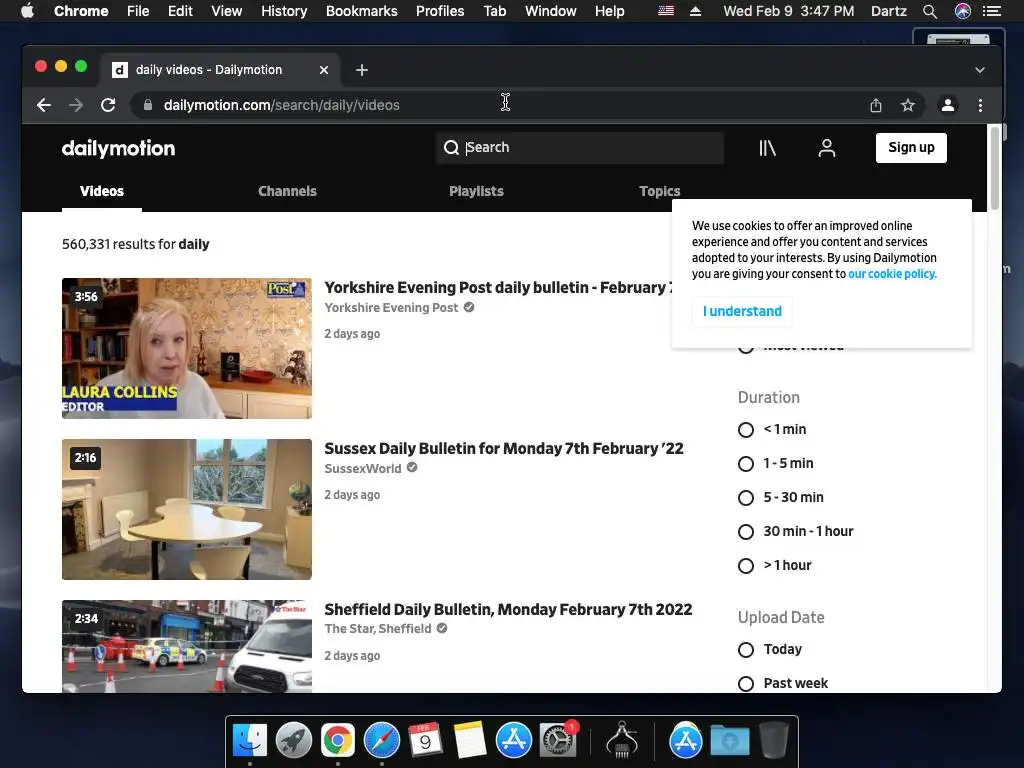Switch to the Playlists tab
This screenshot has width=1024, height=768.
click(476, 191)
